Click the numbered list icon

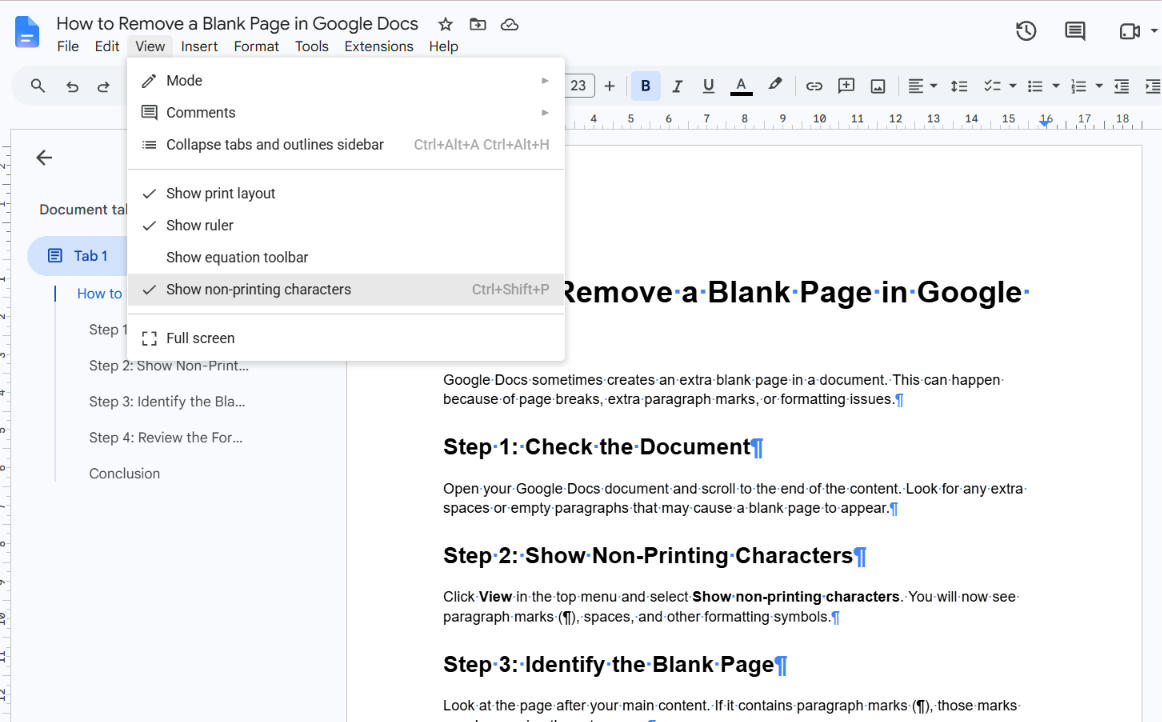click(1078, 87)
